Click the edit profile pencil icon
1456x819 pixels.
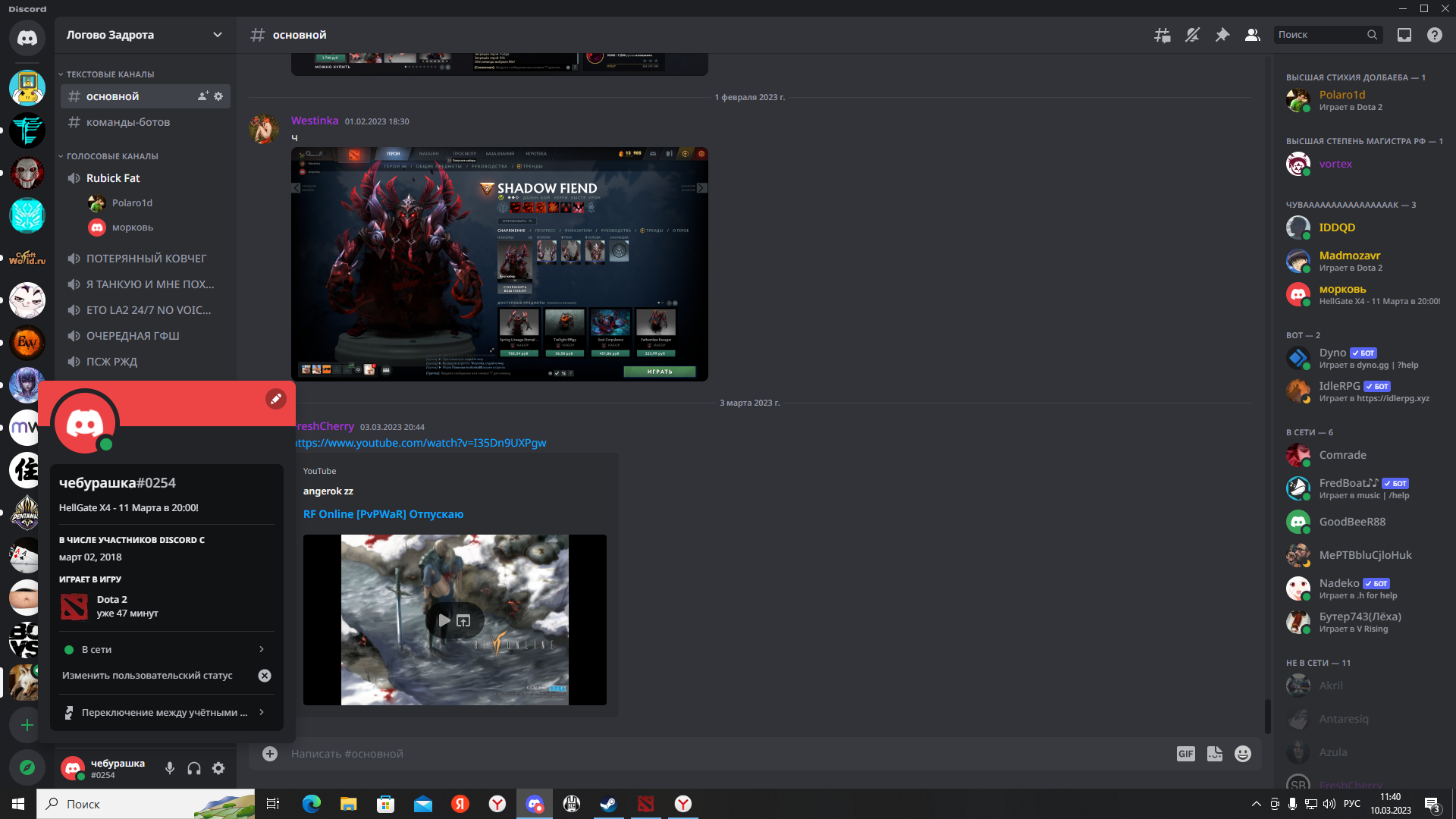[276, 399]
